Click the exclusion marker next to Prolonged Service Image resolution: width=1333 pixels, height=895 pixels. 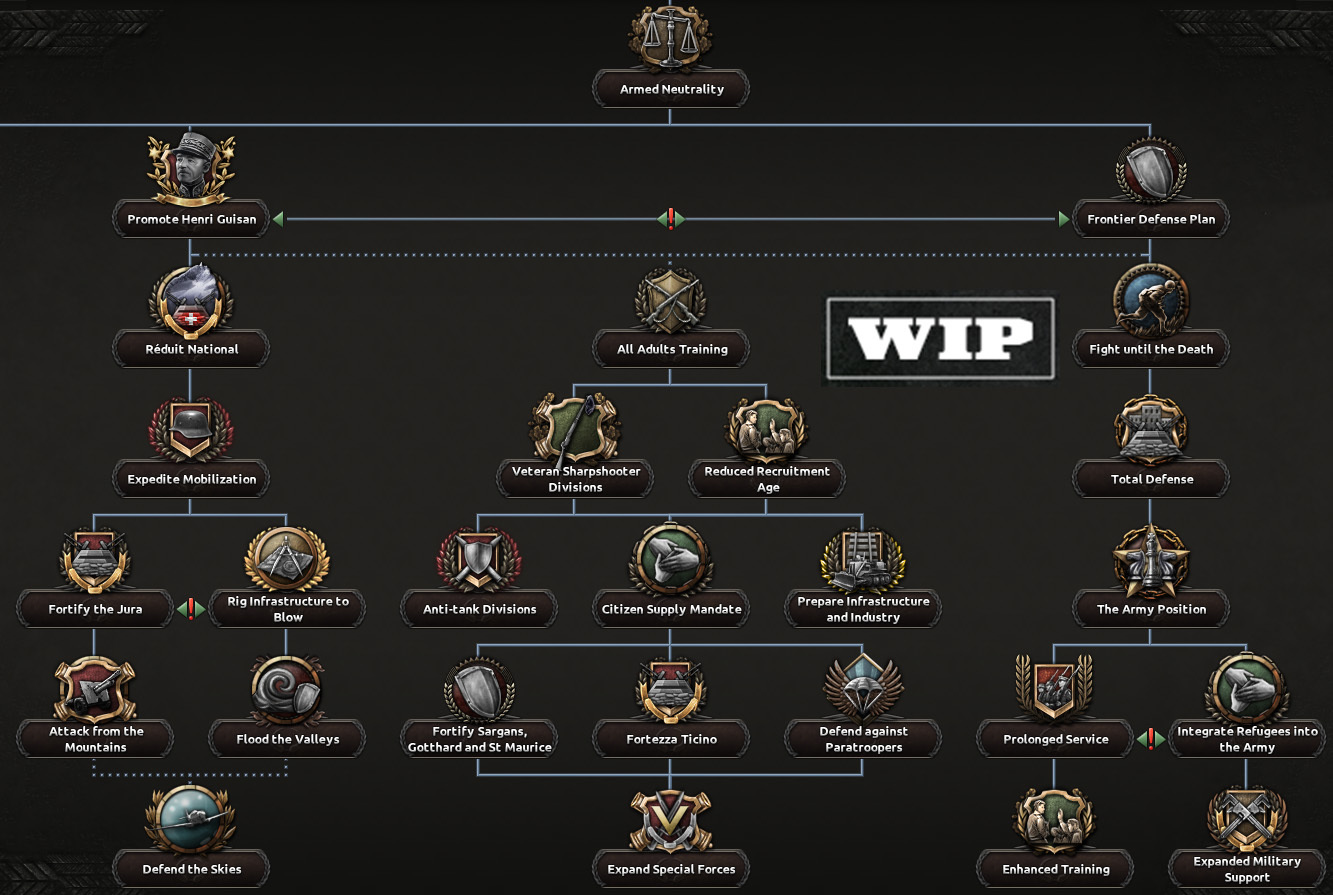[x=1150, y=739]
